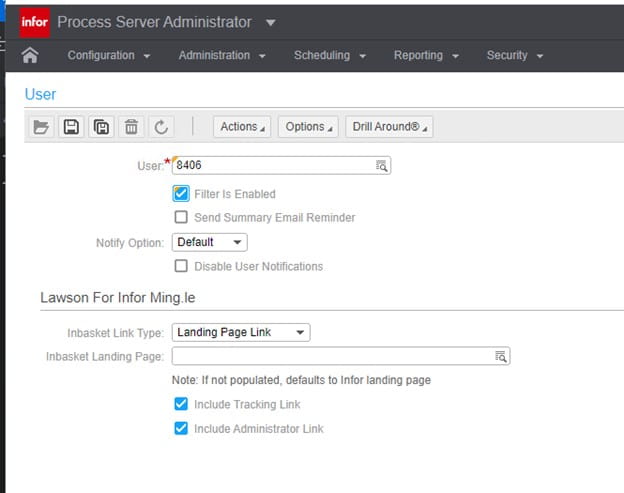Open the Security menu
Image resolution: width=624 pixels, height=493 pixels.
(515, 55)
